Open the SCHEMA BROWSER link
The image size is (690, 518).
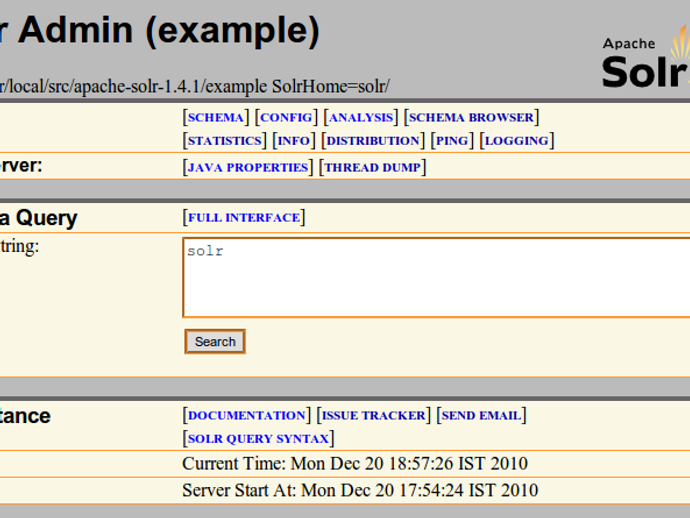coord(471,118)
